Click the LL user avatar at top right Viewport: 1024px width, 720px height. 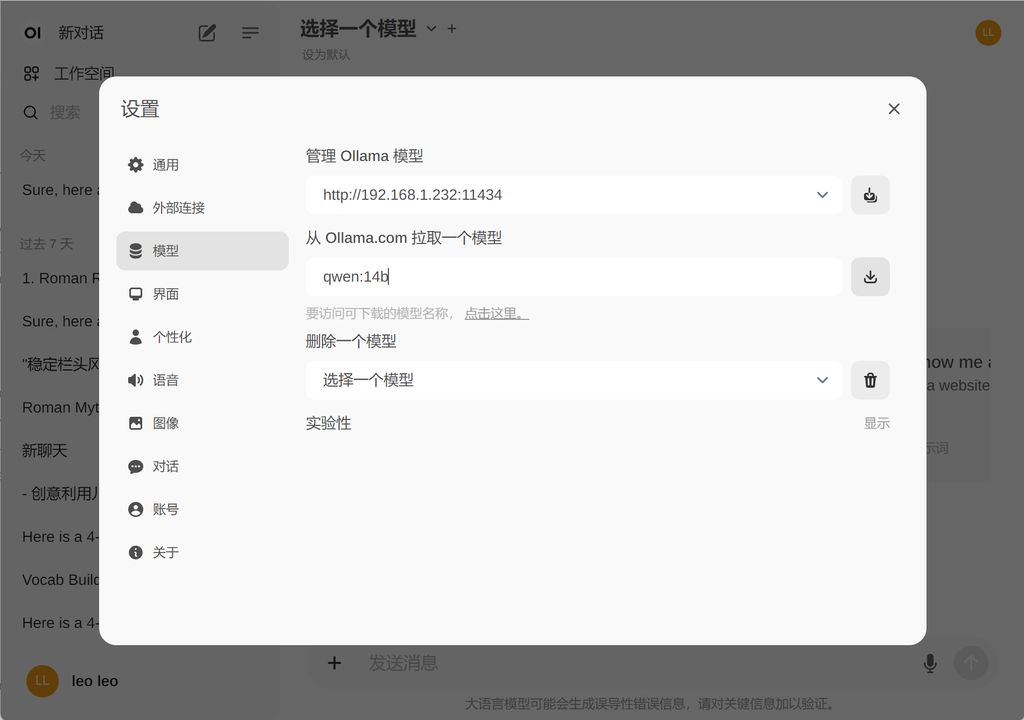pos(988,32)
